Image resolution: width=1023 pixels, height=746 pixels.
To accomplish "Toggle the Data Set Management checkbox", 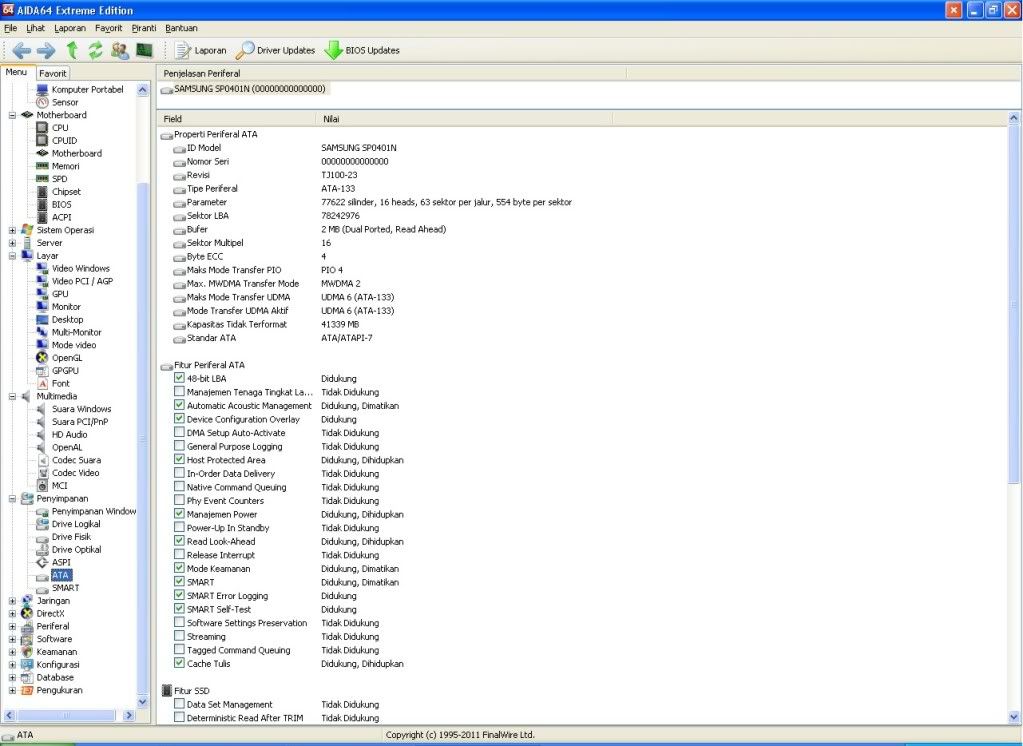I will pos(179,704).
